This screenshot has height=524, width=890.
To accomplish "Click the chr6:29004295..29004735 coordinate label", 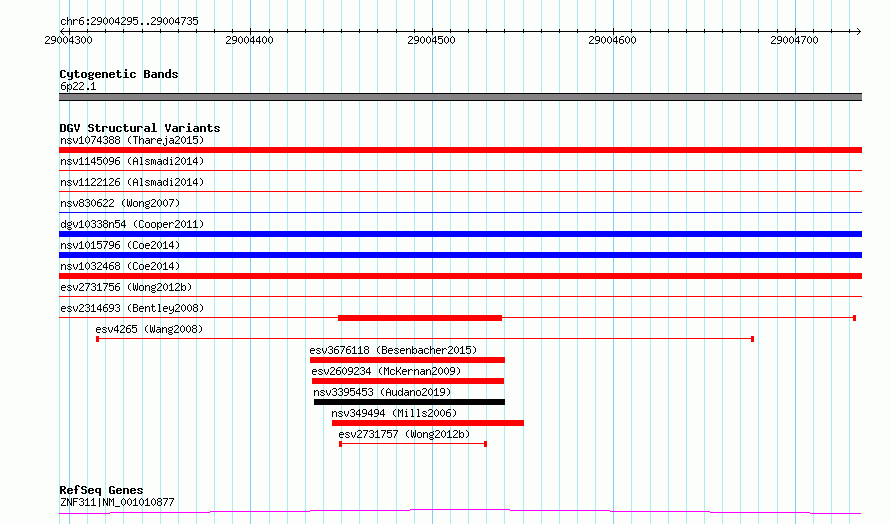I will (129, 22).
